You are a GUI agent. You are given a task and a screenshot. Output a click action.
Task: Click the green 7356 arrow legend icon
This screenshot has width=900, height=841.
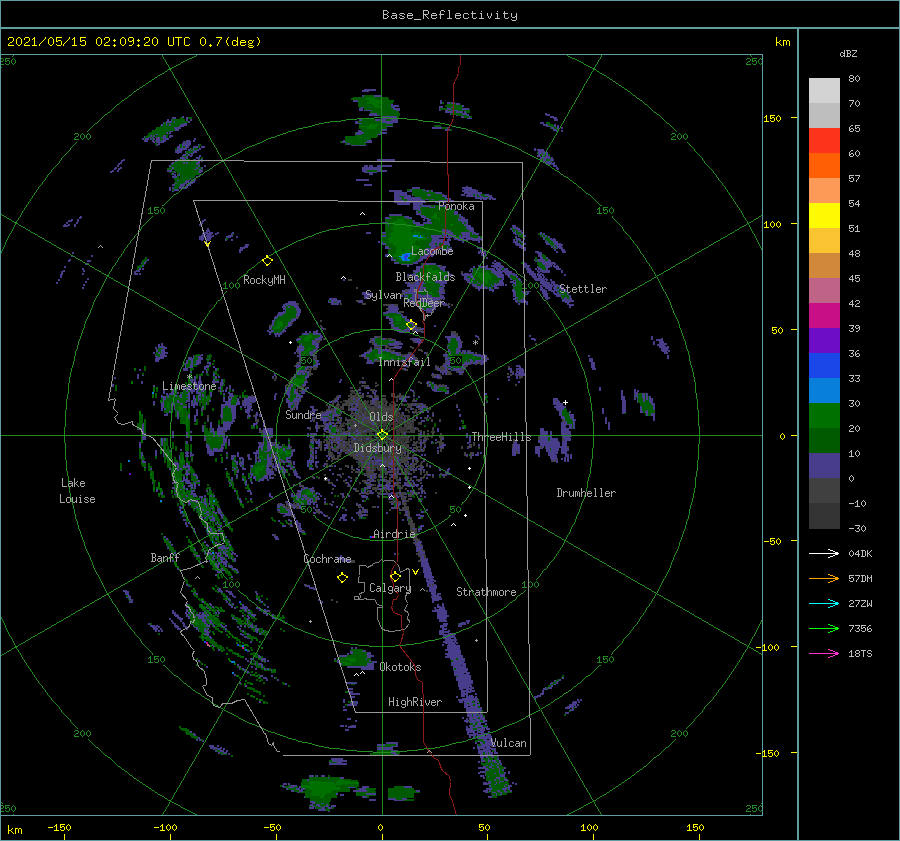(x=824, y=629)
